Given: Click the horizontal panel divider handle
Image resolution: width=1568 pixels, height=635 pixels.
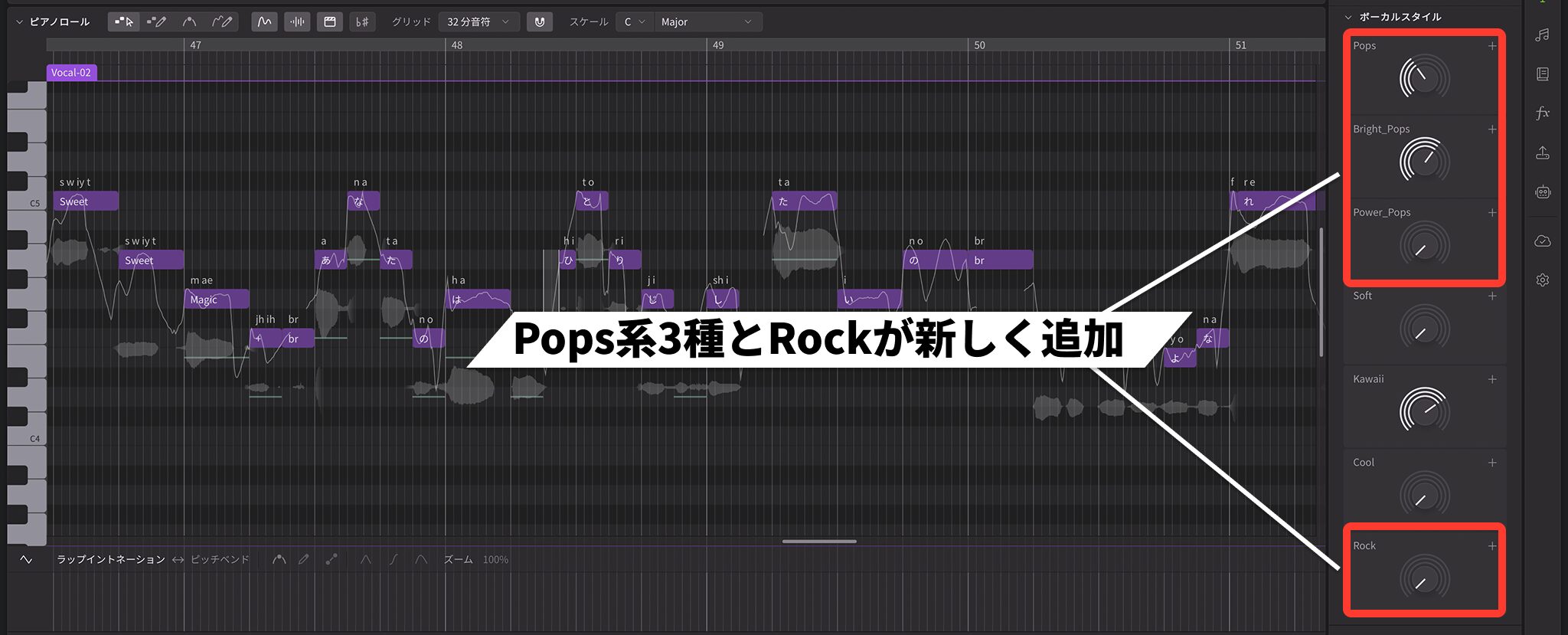Looking at the screenshot, I should 819,542.
